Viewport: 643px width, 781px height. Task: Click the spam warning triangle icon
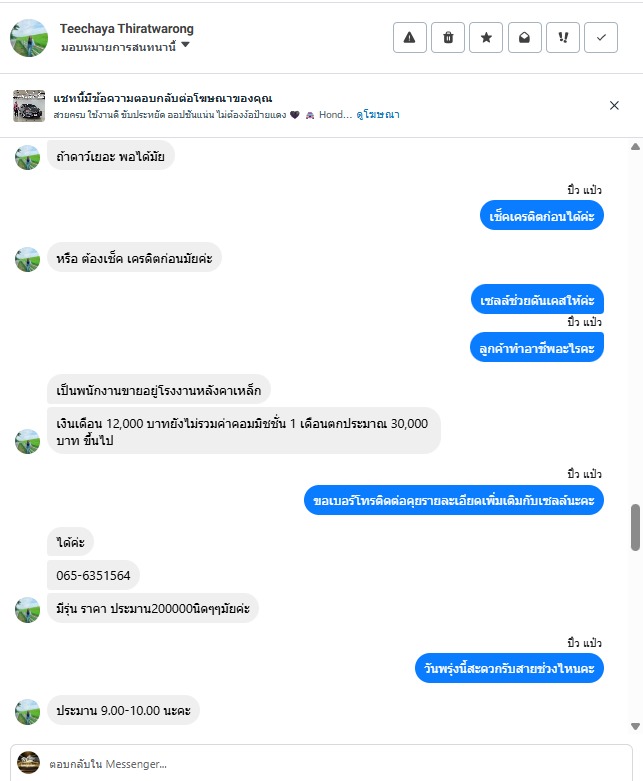tap(409, 37)
